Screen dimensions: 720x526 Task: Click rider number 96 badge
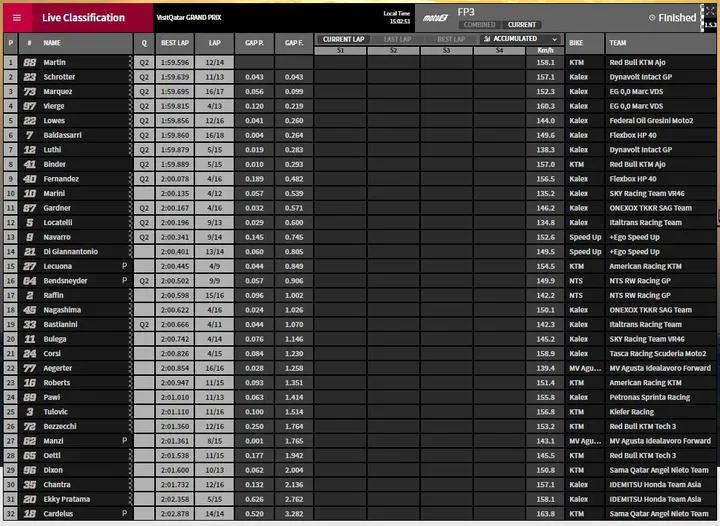[x=30, y=470]
